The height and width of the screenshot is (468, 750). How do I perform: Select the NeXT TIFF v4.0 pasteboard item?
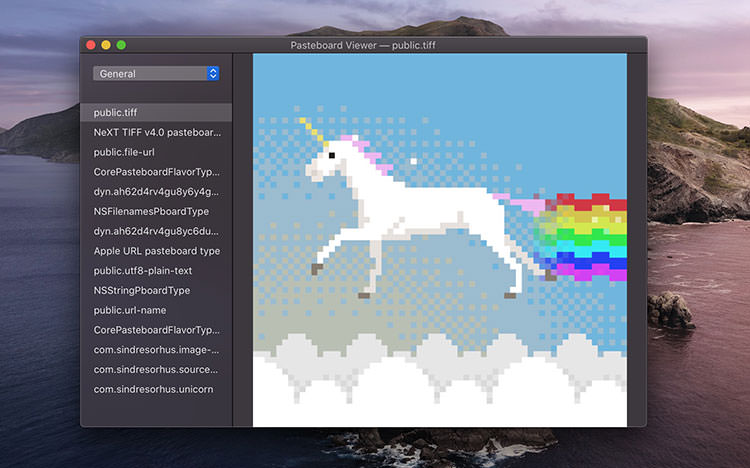[x=156, y=132]
